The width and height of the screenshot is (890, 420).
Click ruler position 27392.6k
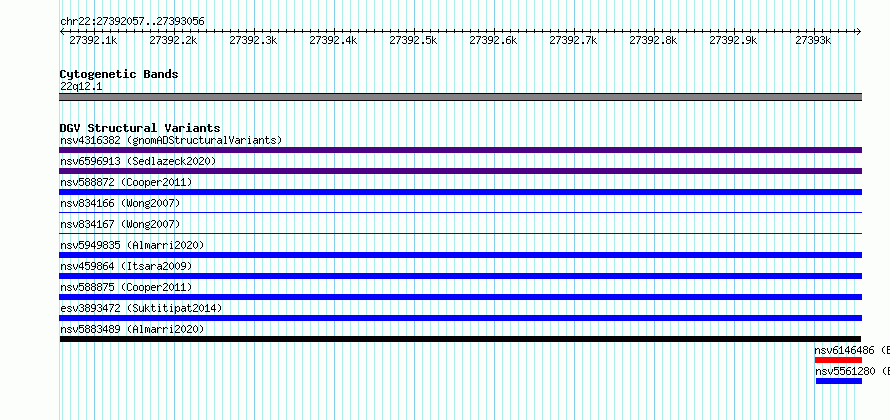tap(493, 40)
